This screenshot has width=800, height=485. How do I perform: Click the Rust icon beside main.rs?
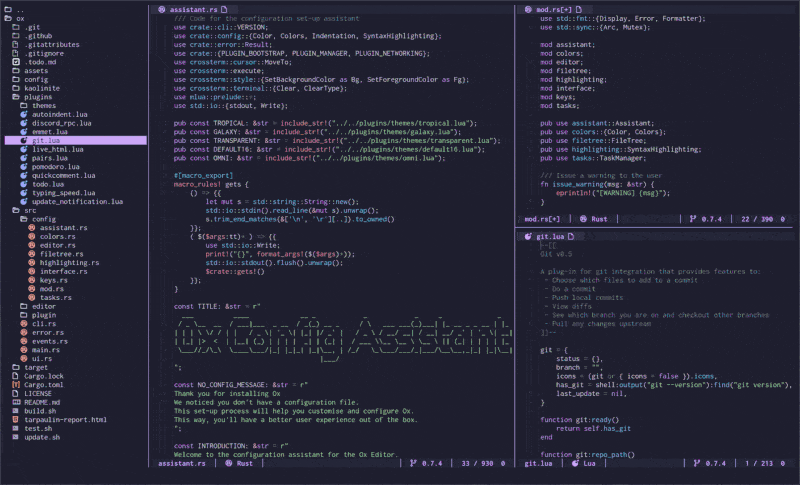point(23,350)
